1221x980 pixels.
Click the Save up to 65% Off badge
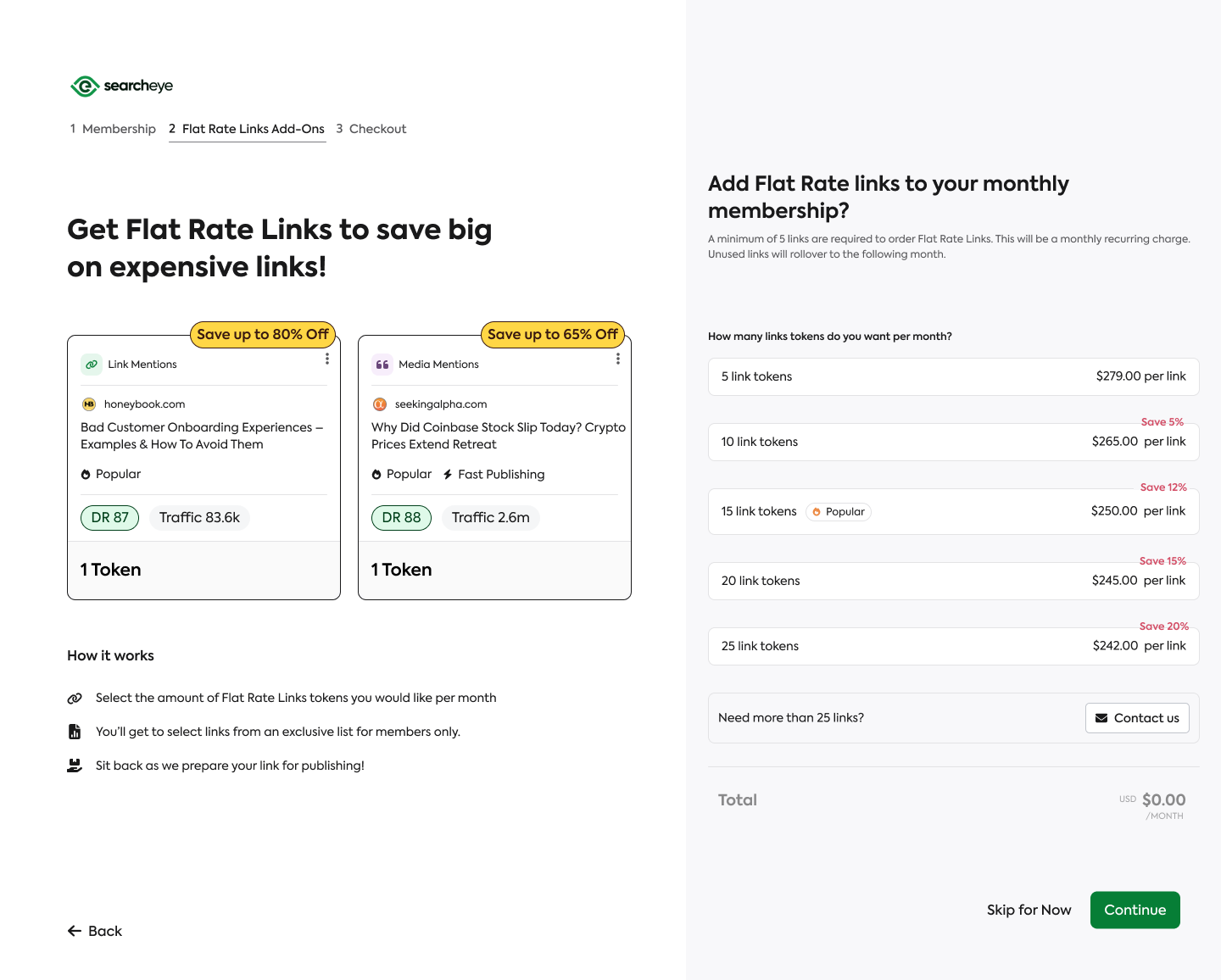click(553, 334)
